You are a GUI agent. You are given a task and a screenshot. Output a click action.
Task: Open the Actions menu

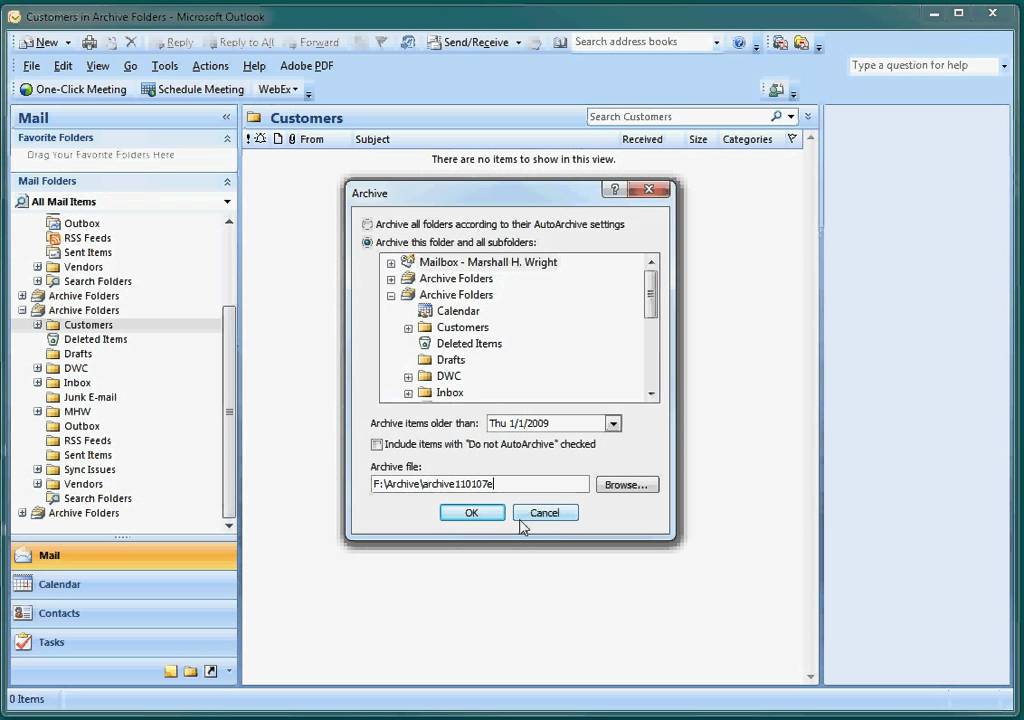pyautogui.click(x=210, y=66)
